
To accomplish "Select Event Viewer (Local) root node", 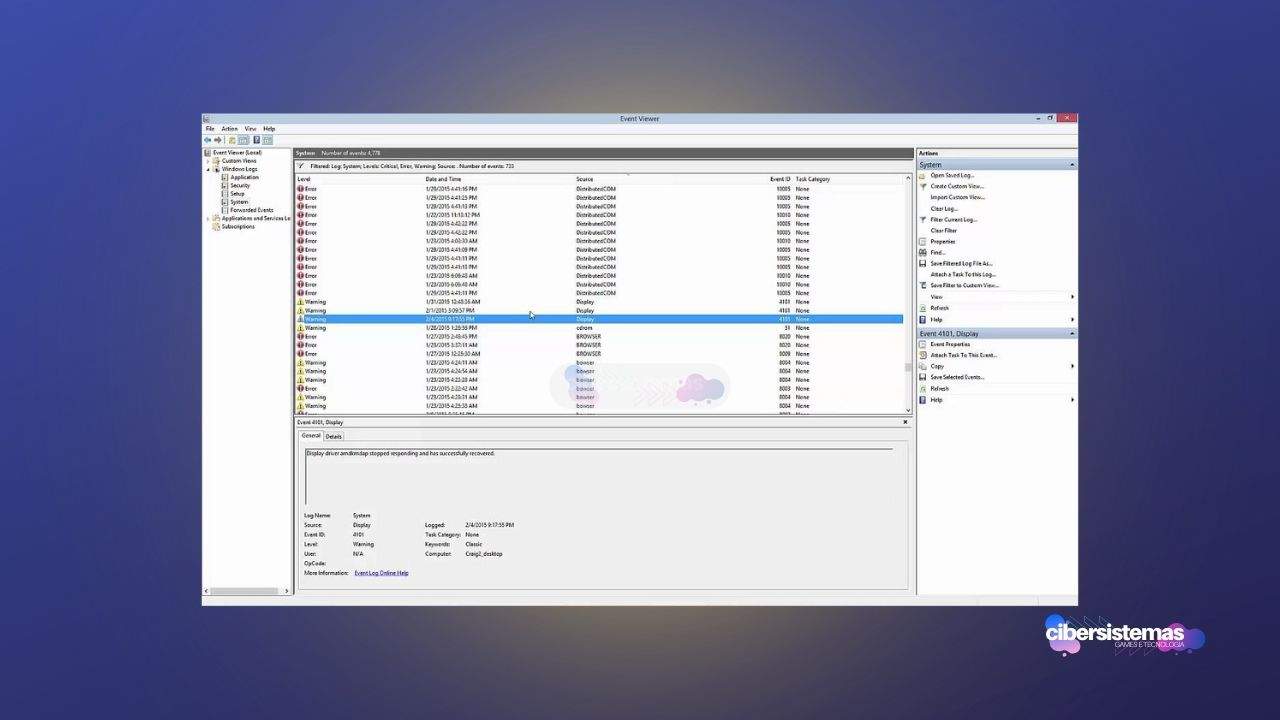I will point(237,153).
